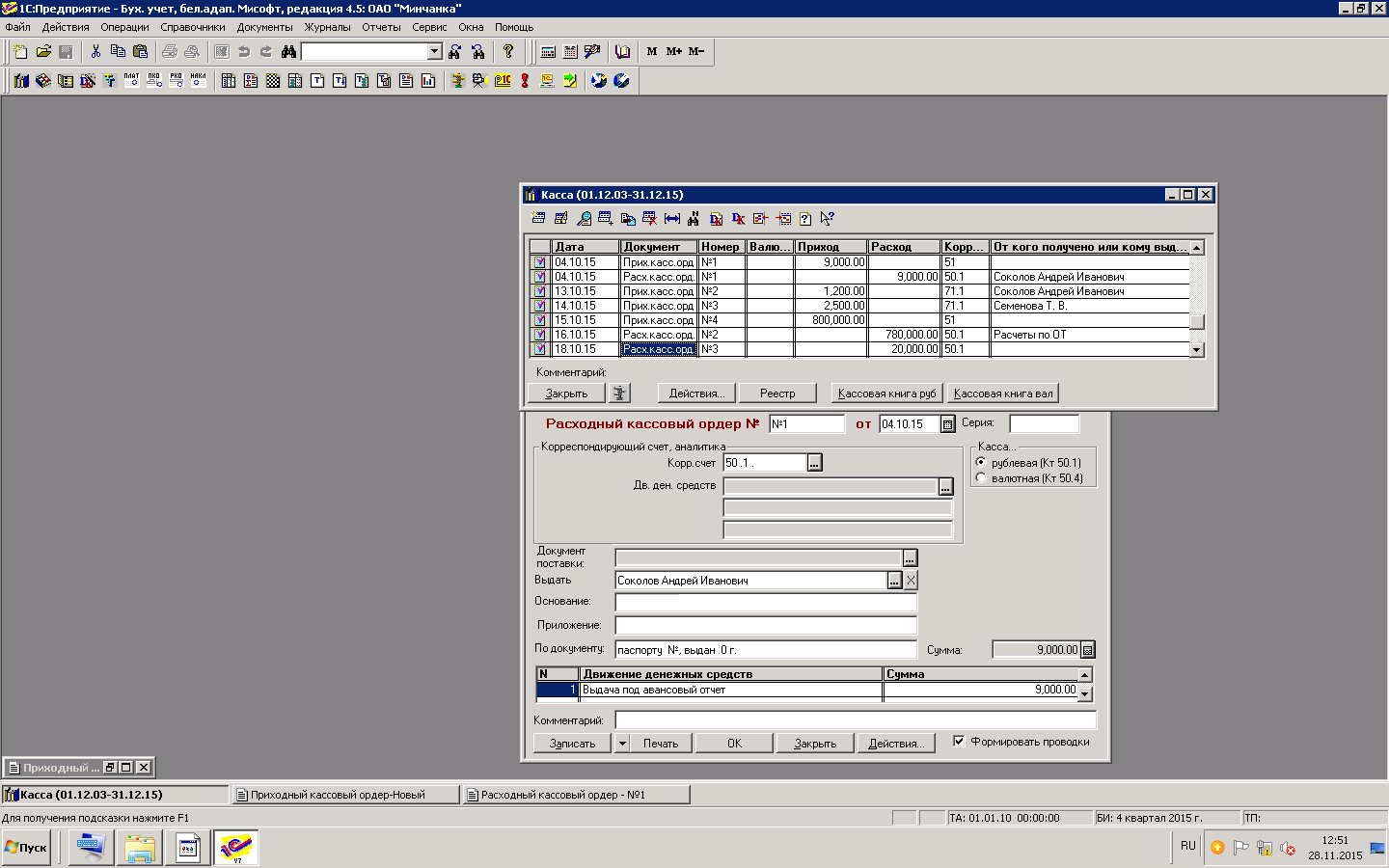Click the scroll up arrow of Касса journal list
Image resolution: width=1389 pixels, height=868 pixels.
(x=1196, y=248)
